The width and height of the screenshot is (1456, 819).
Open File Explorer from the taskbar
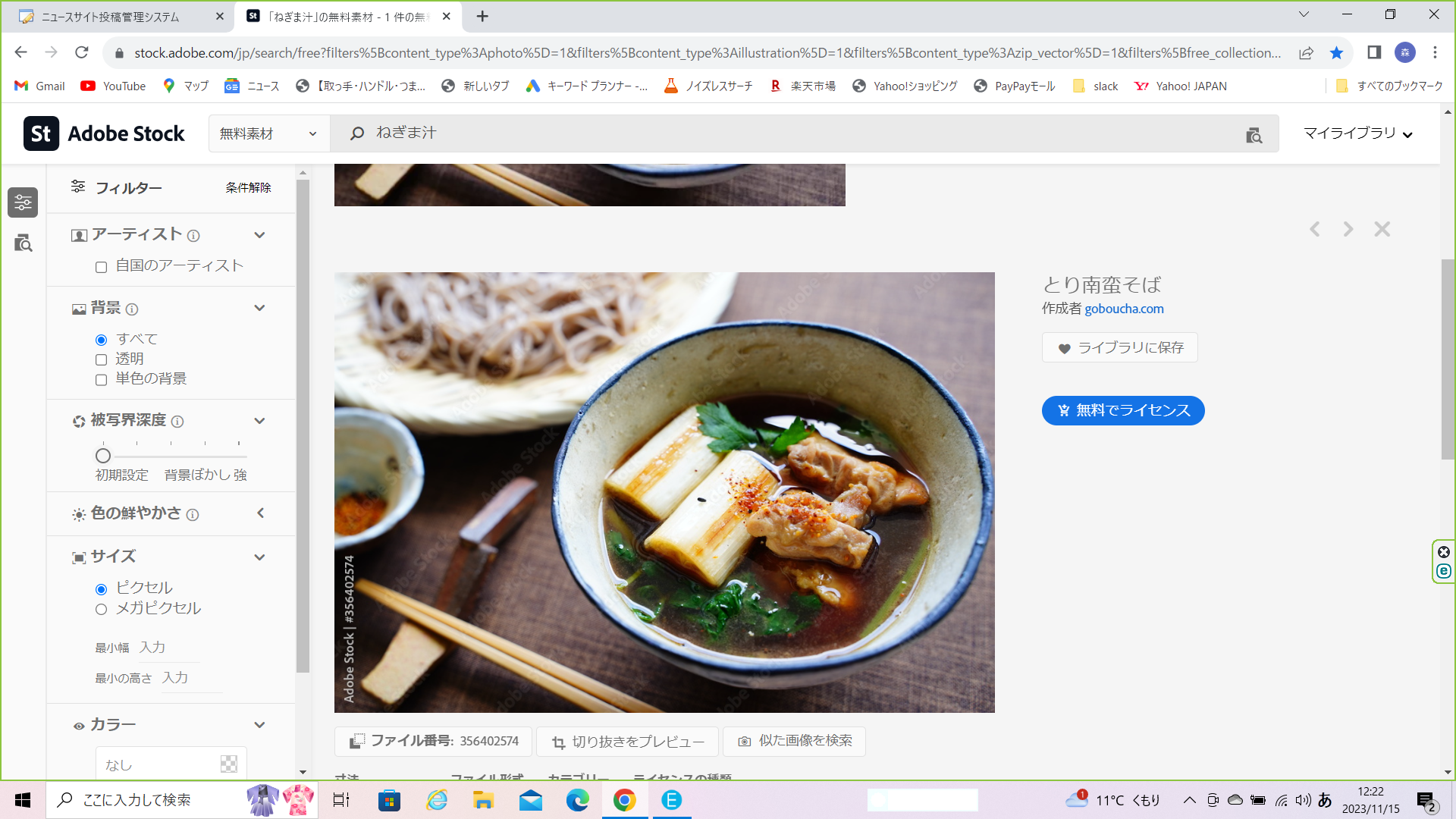click(x=483, y=800)
